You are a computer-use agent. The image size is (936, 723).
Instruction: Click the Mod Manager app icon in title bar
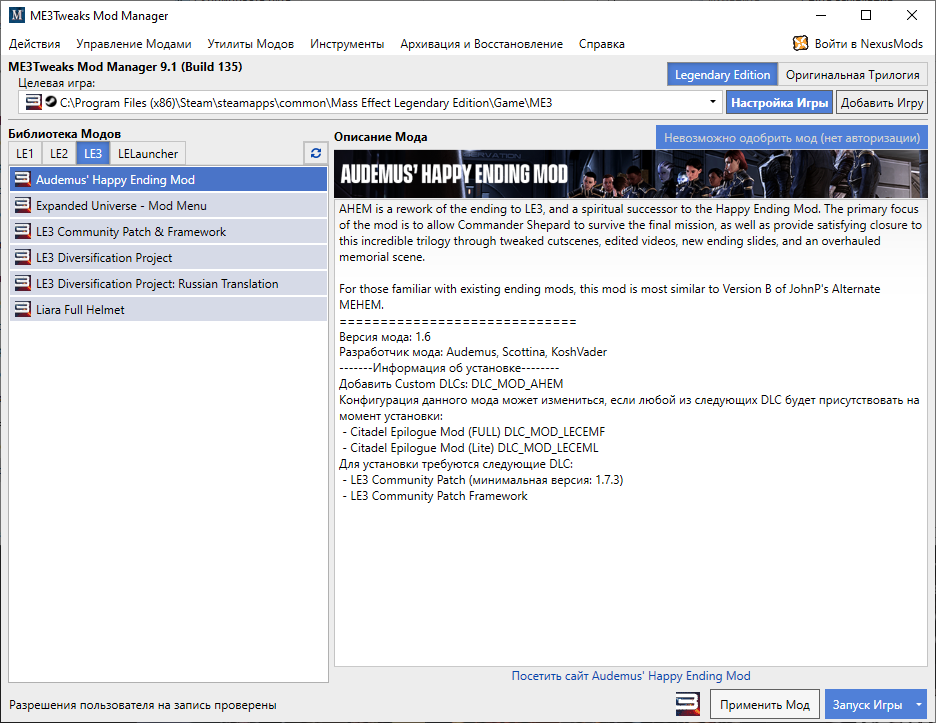coord(17,16)
